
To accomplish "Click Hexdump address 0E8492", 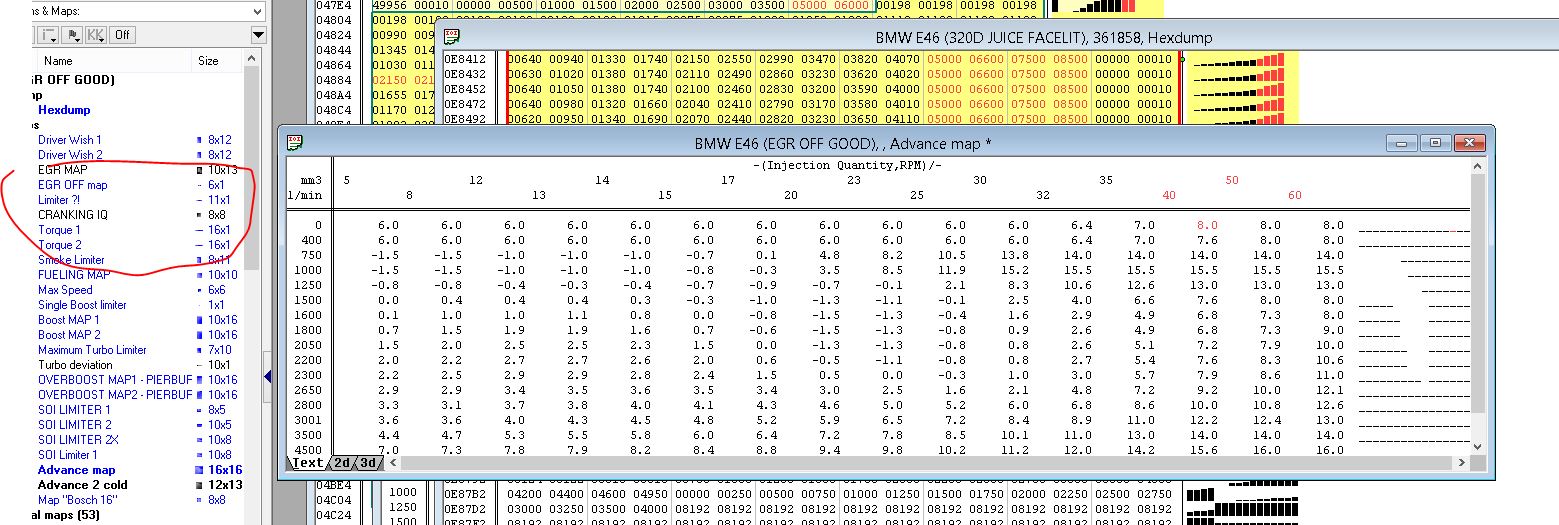I will coord(467,118).
